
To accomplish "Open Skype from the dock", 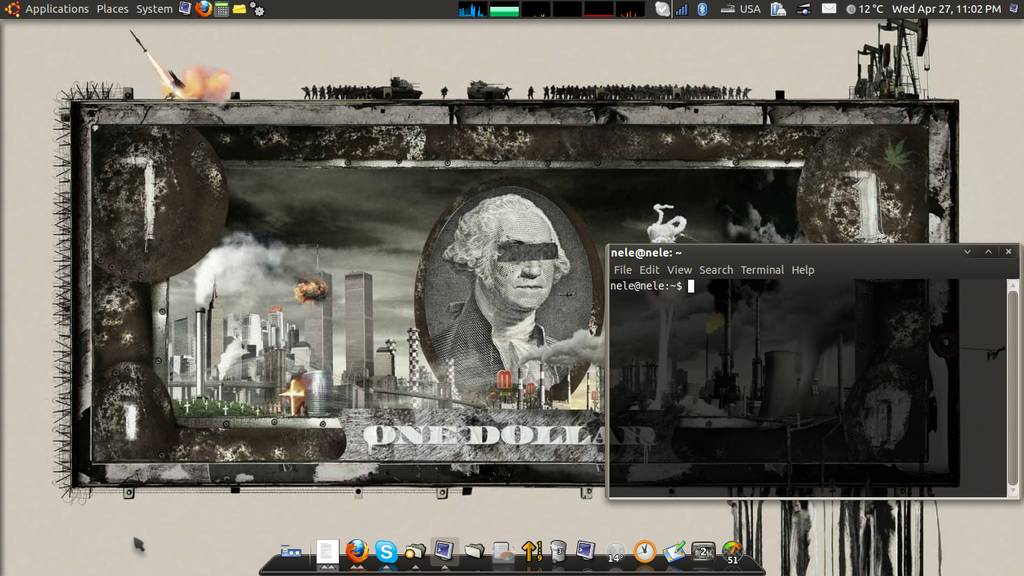I will tap(386, 552).
